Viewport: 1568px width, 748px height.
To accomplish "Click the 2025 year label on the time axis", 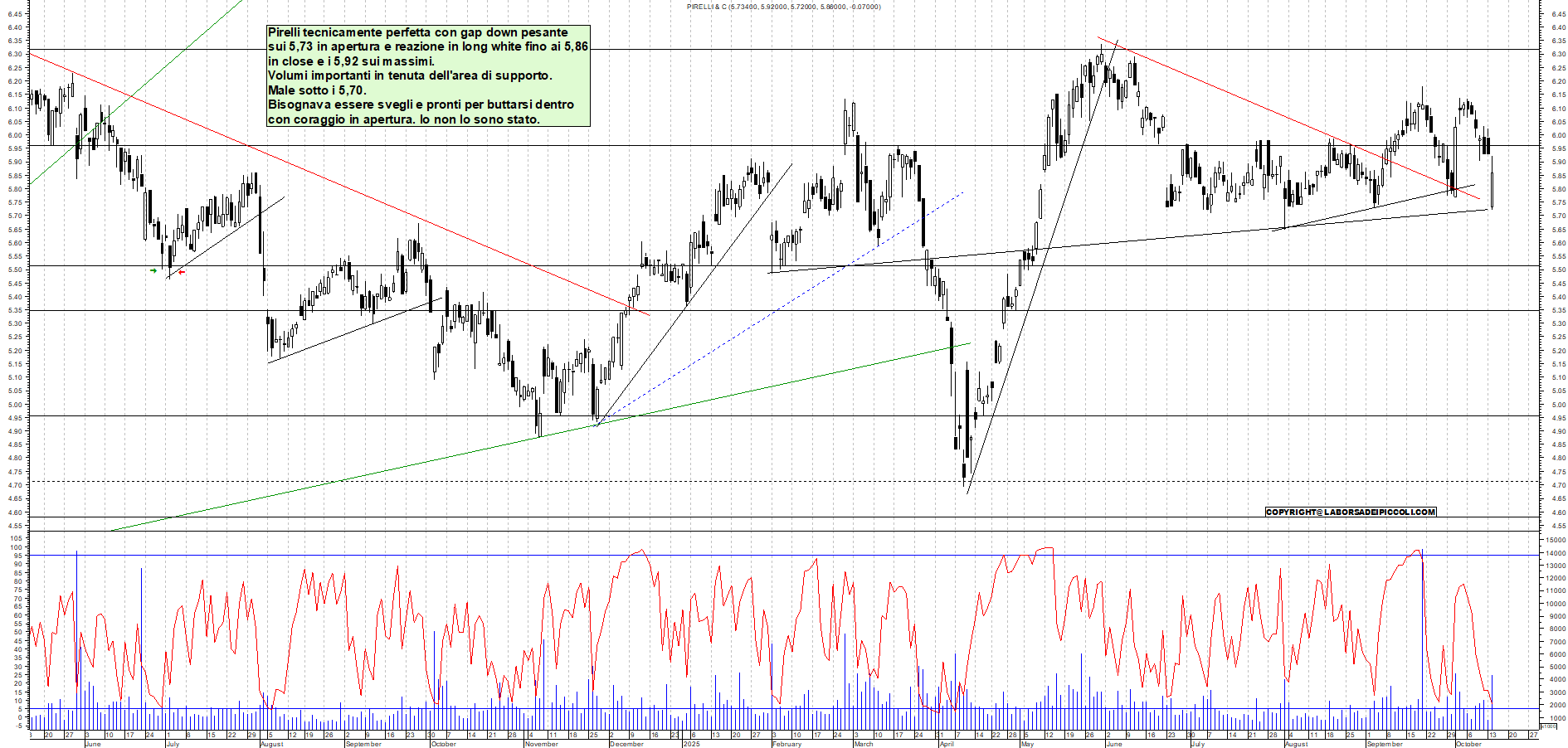I will (691, 744).
